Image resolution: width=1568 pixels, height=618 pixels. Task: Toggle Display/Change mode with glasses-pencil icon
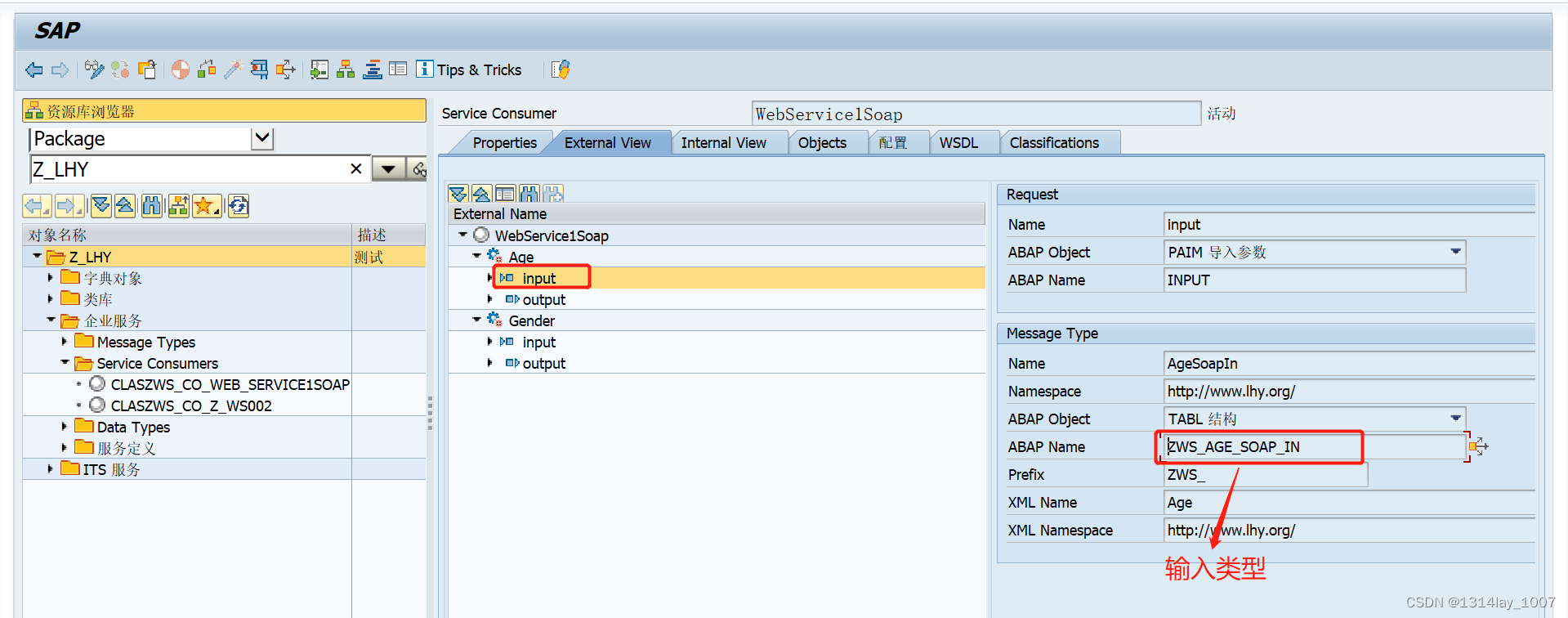pyautogui.click(x=94, y=70)
